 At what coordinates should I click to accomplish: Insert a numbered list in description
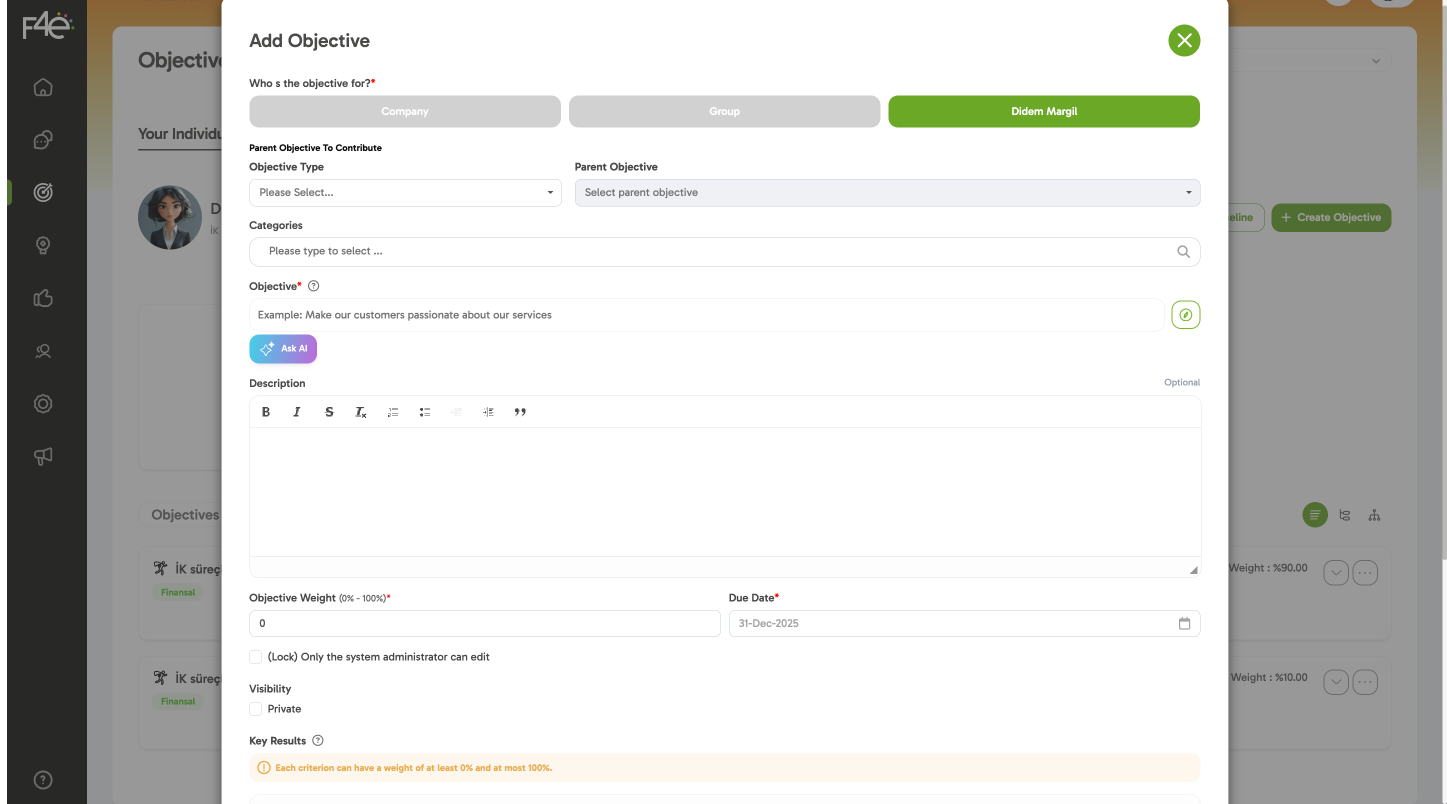click(x=393, y=412)
